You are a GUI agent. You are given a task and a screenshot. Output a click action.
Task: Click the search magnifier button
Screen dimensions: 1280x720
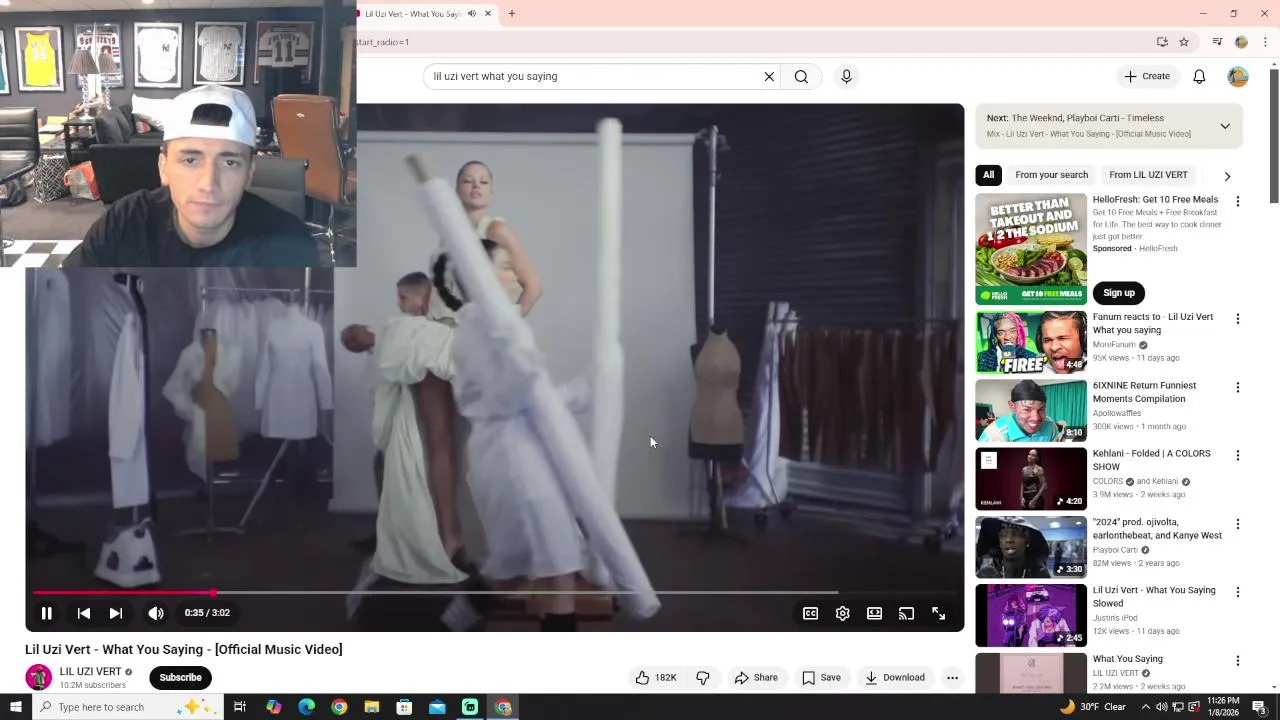coord(801,76)
